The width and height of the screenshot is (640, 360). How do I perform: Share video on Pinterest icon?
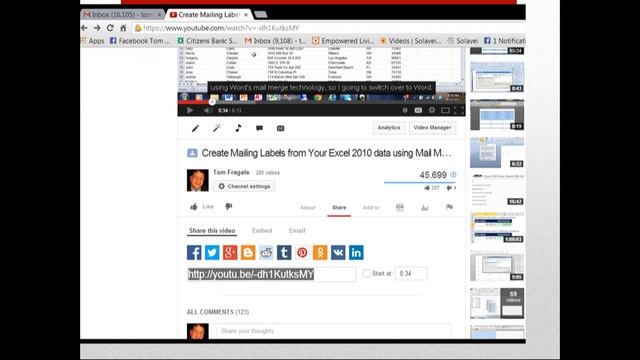click(302, 253)
